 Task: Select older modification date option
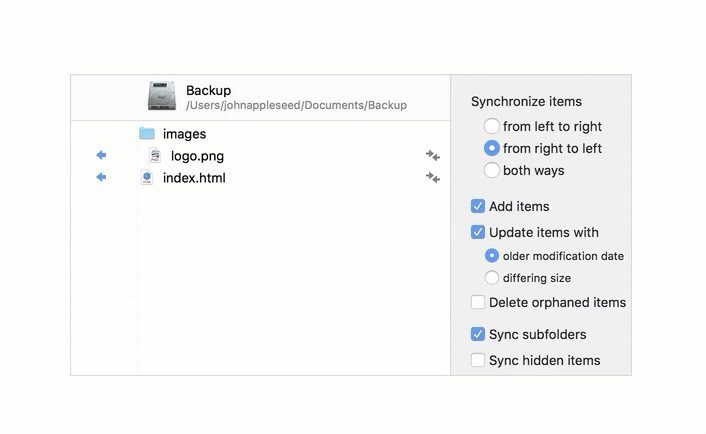click(x=491, y=256)
